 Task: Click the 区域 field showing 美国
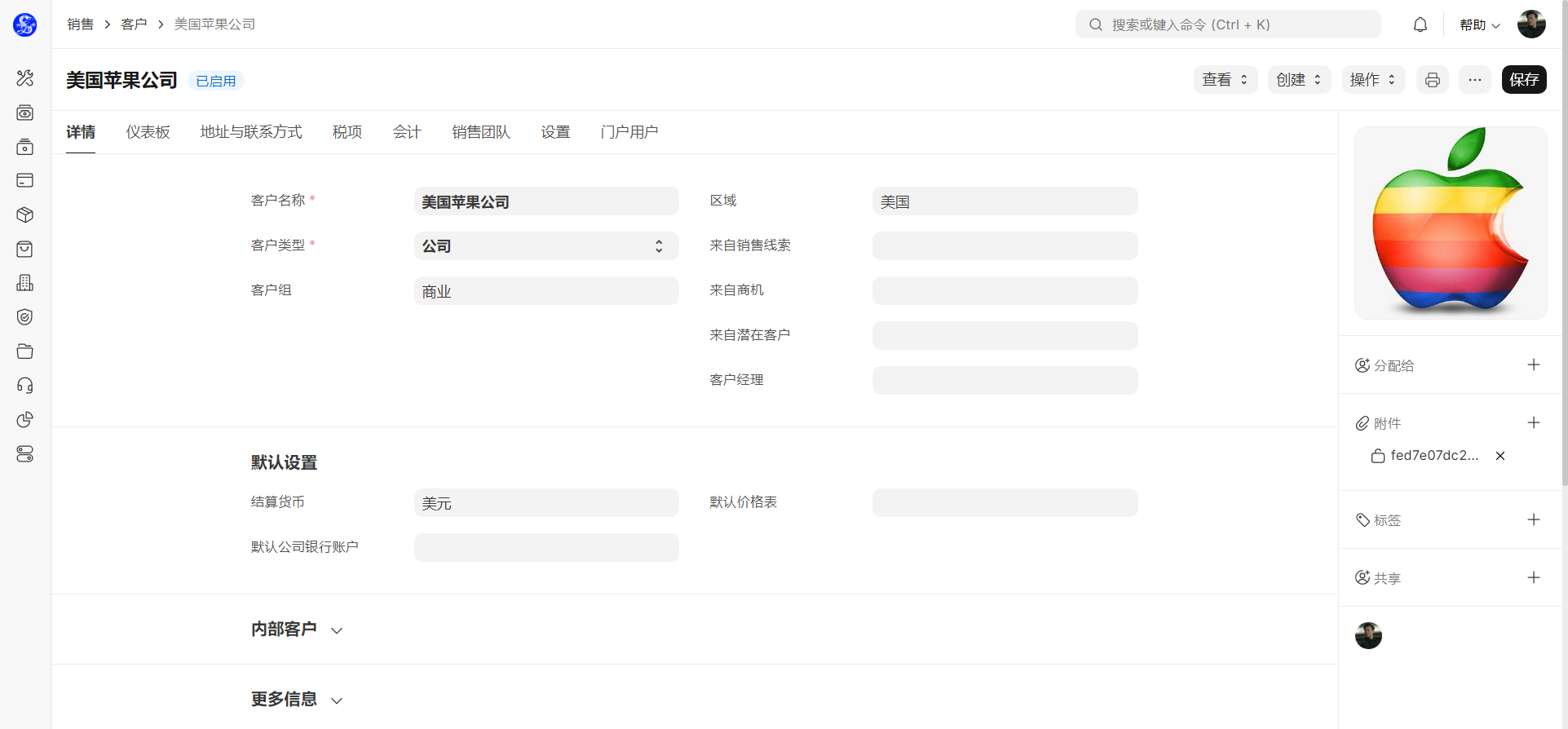pyautogui.click(x=1005, y=201)
